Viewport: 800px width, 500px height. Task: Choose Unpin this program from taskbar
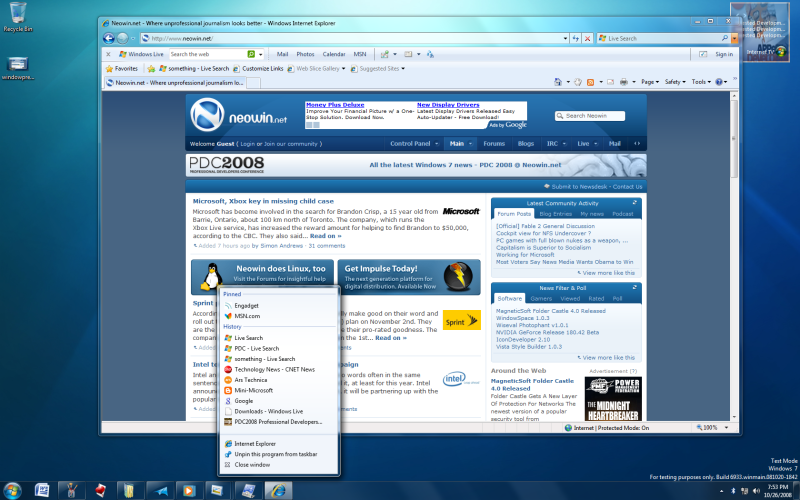point(280,454)
